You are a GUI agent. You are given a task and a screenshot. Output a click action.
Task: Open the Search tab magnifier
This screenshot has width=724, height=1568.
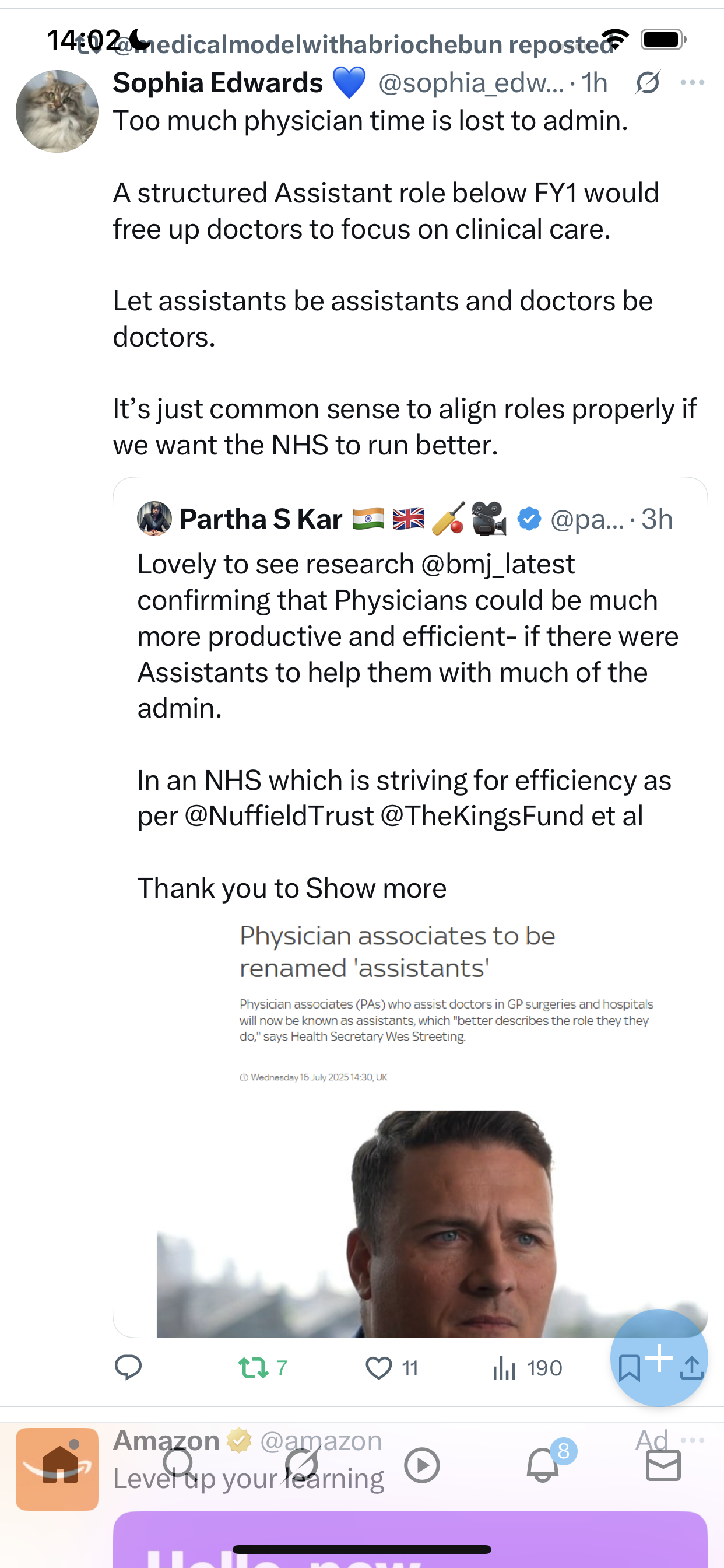click(x=179, y=1464)
